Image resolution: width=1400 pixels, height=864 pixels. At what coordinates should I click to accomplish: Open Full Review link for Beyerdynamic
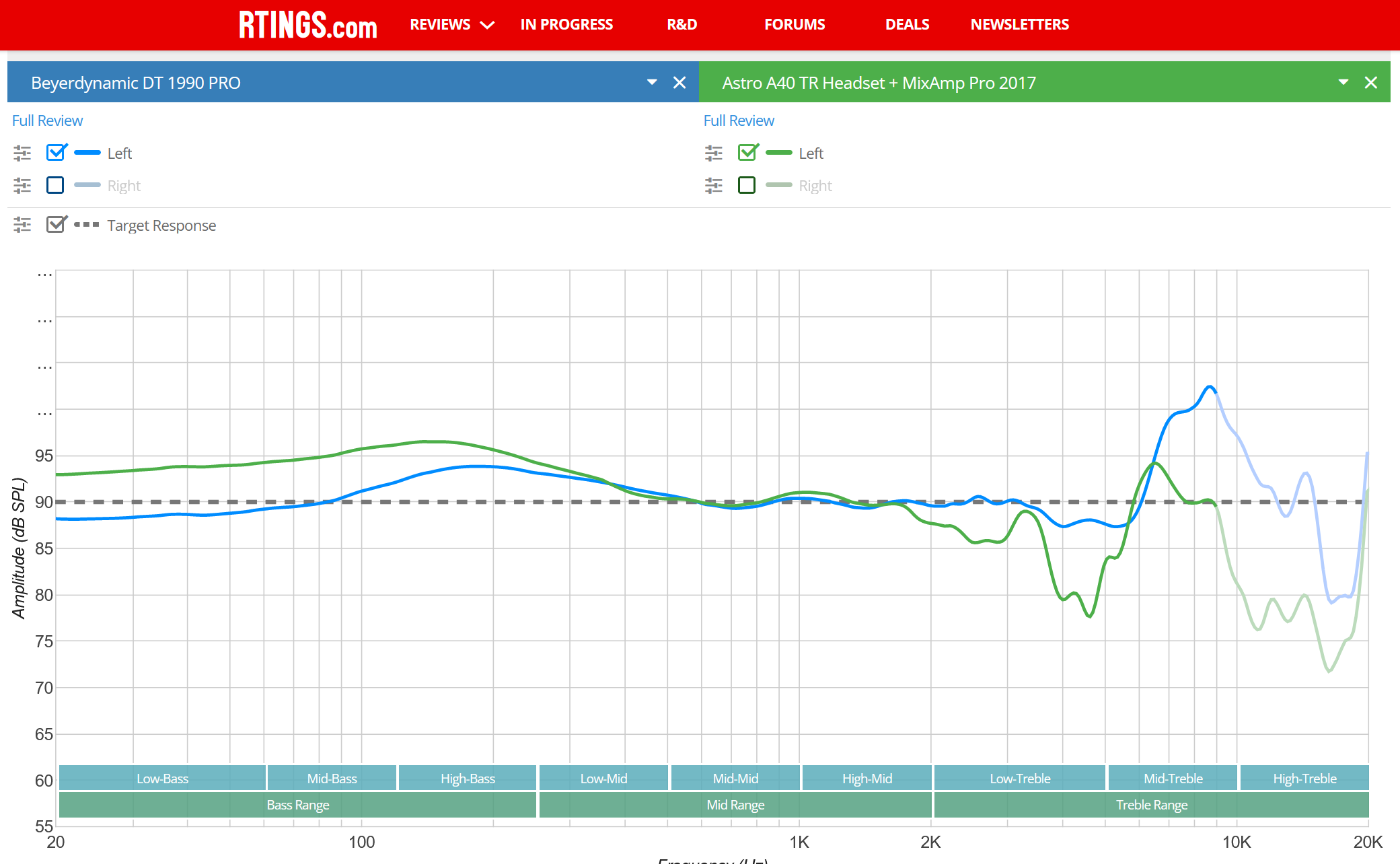pyautogui.click(x=47, y=120)
